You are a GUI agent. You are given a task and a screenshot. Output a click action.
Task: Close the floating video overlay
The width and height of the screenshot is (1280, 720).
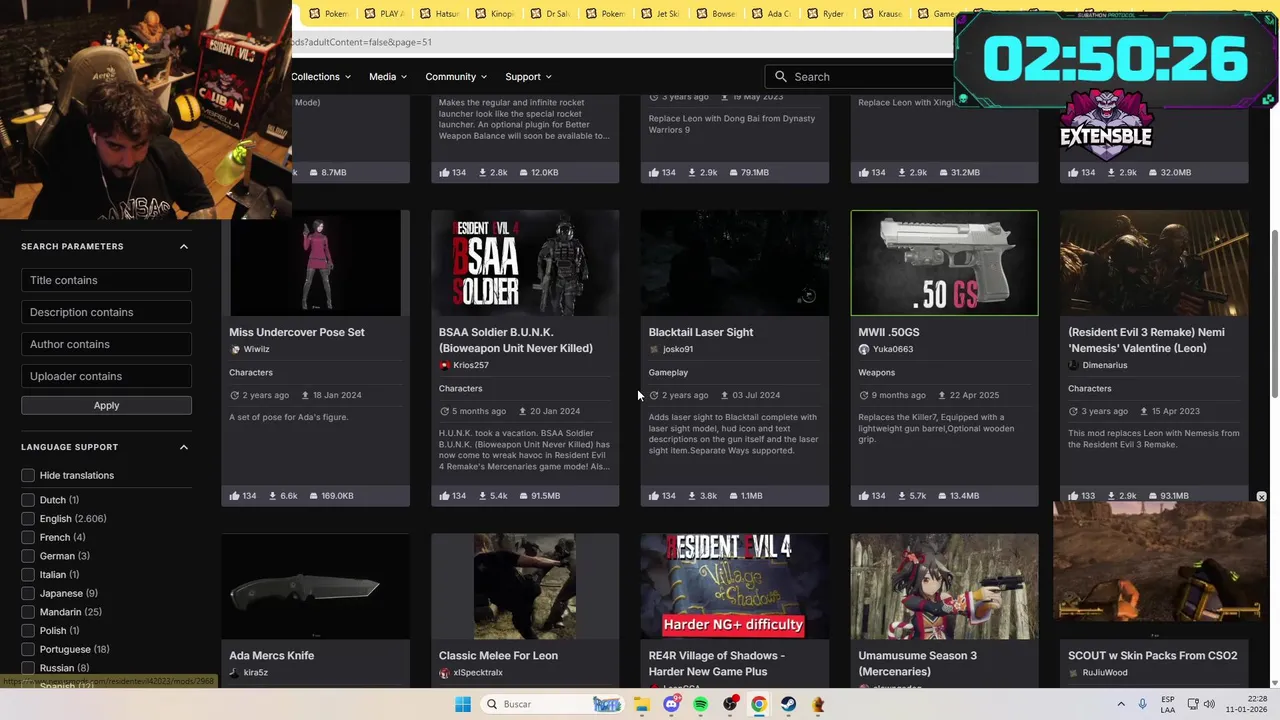click(1261, 497)
